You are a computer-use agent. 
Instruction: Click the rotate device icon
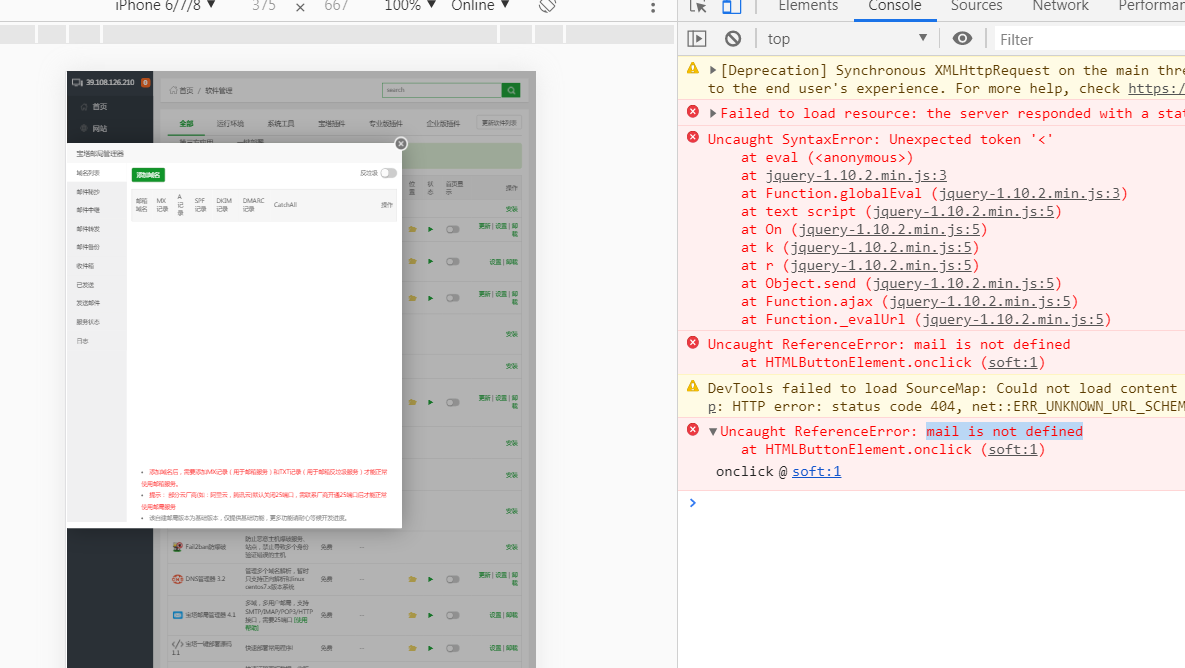(547, 6)
